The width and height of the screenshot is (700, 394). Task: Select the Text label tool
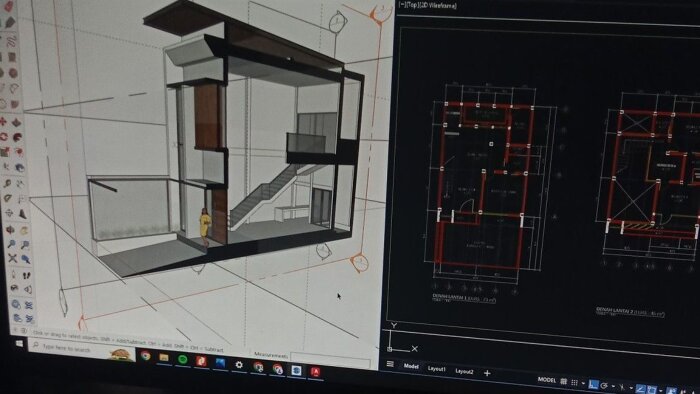21,199
